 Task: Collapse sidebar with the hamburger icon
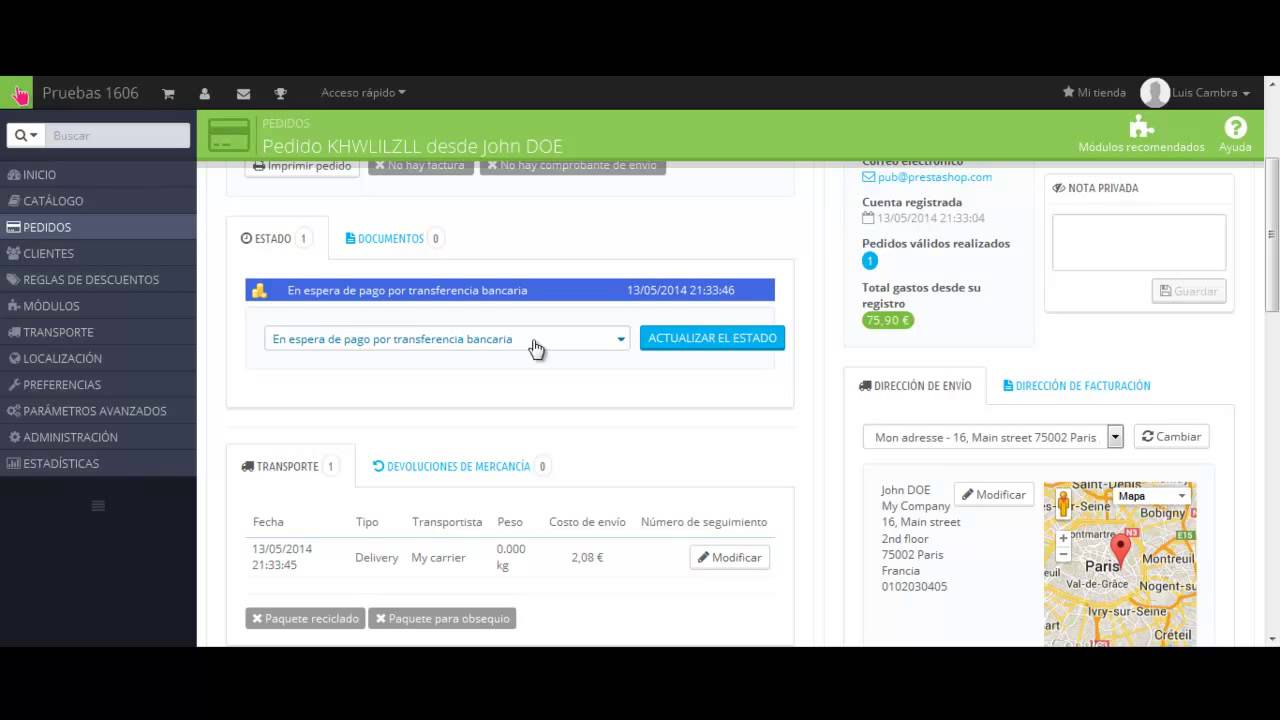click(x=98, y=506)
